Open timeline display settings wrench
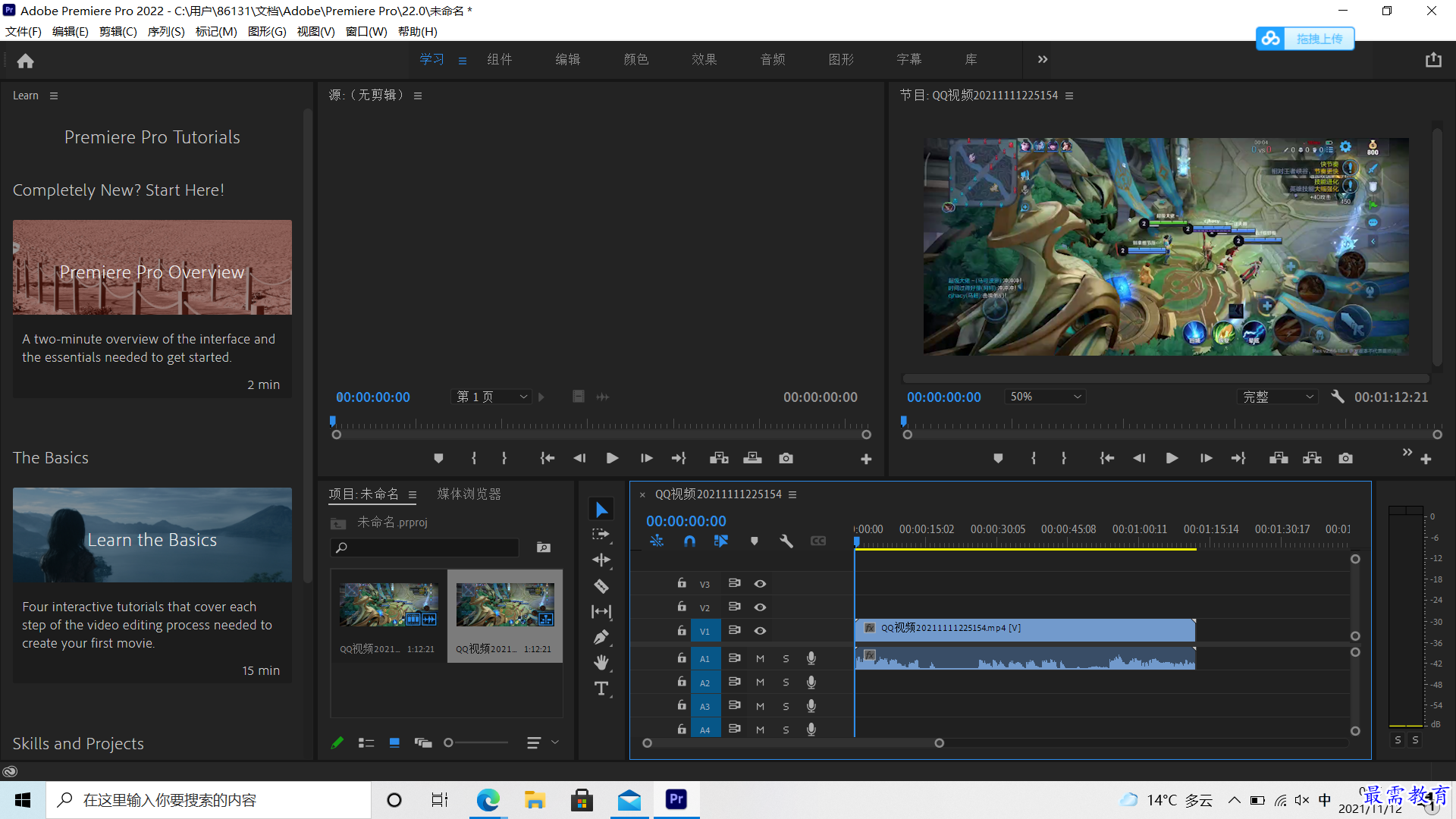Viewport: 1456px width, 819px height. pos(786,541)
